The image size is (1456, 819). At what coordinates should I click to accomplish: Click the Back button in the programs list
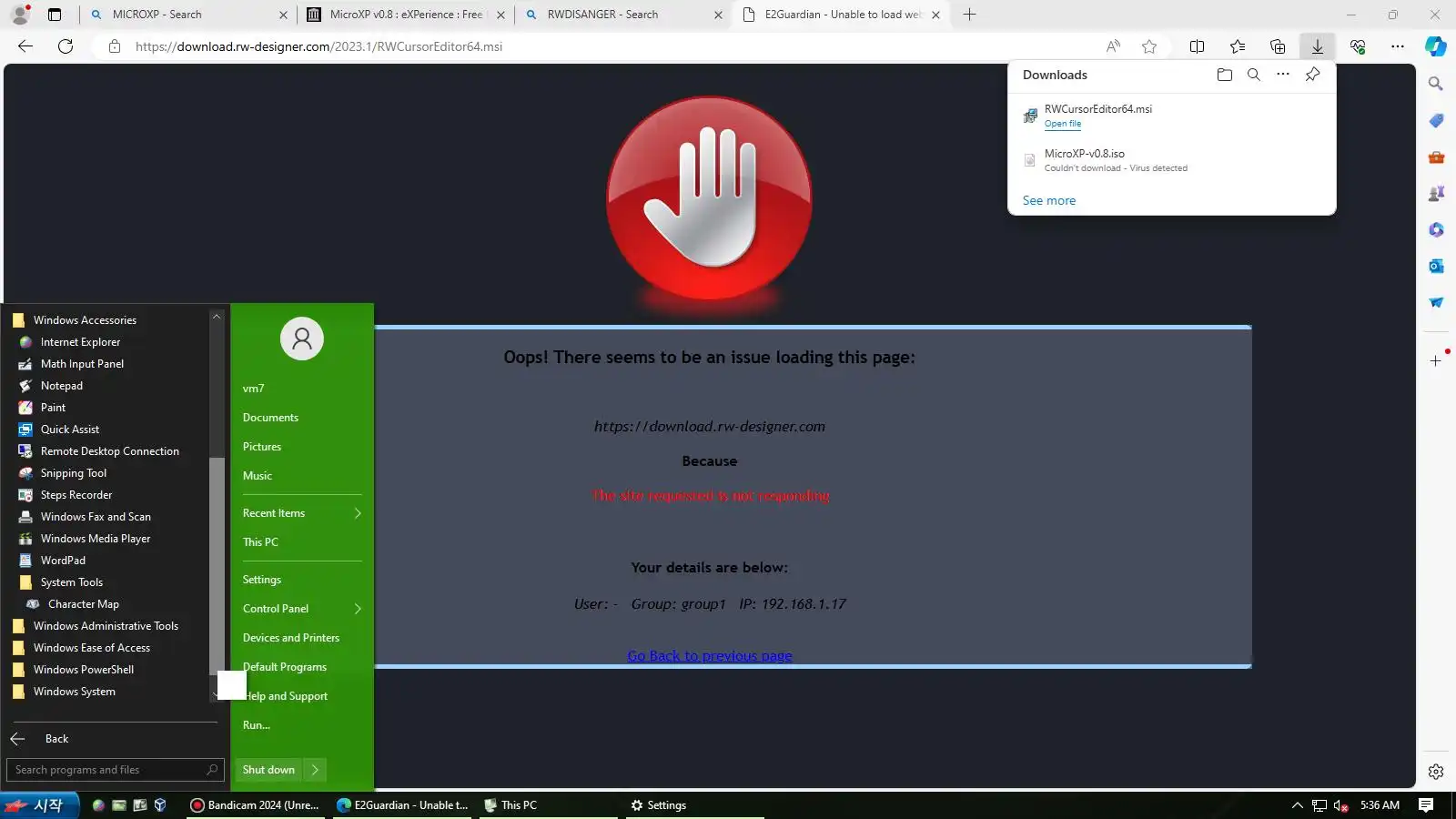click(x=56, y=739)
